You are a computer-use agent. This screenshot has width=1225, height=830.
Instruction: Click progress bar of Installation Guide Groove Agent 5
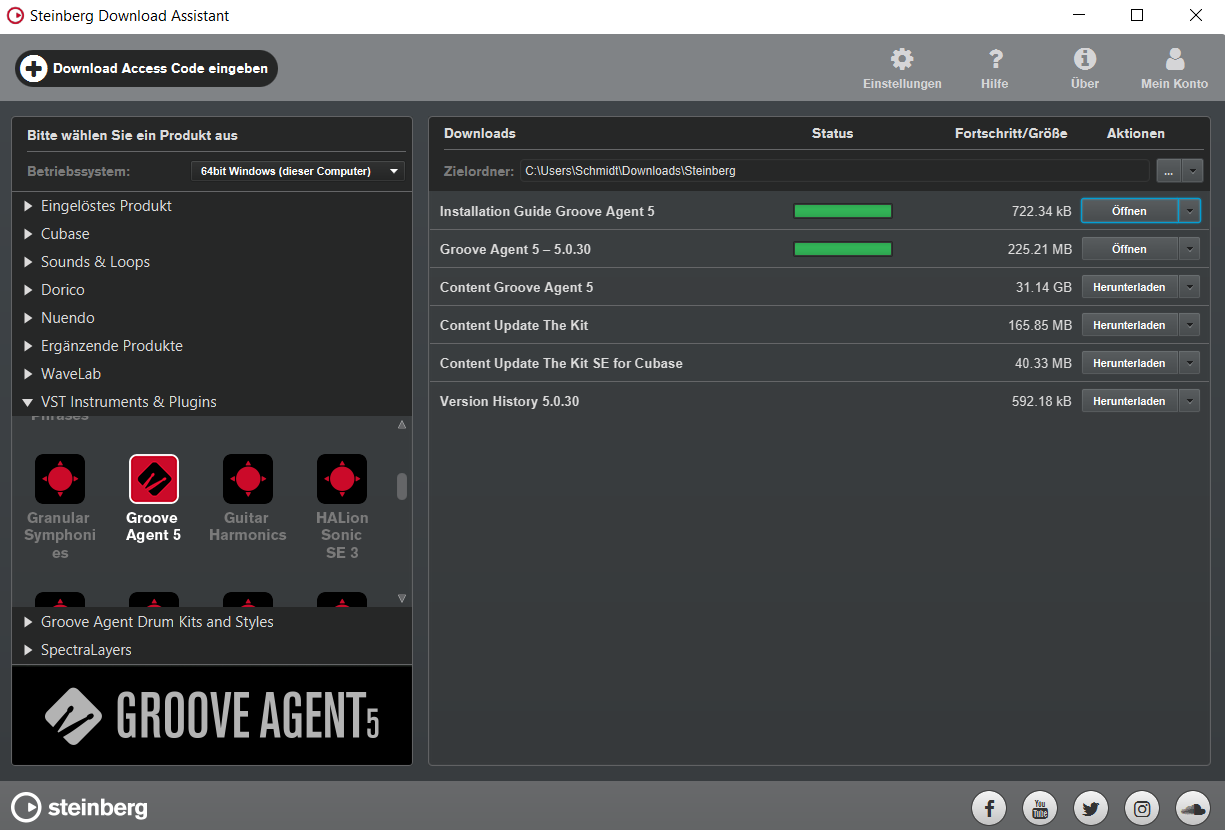(843, 211)
